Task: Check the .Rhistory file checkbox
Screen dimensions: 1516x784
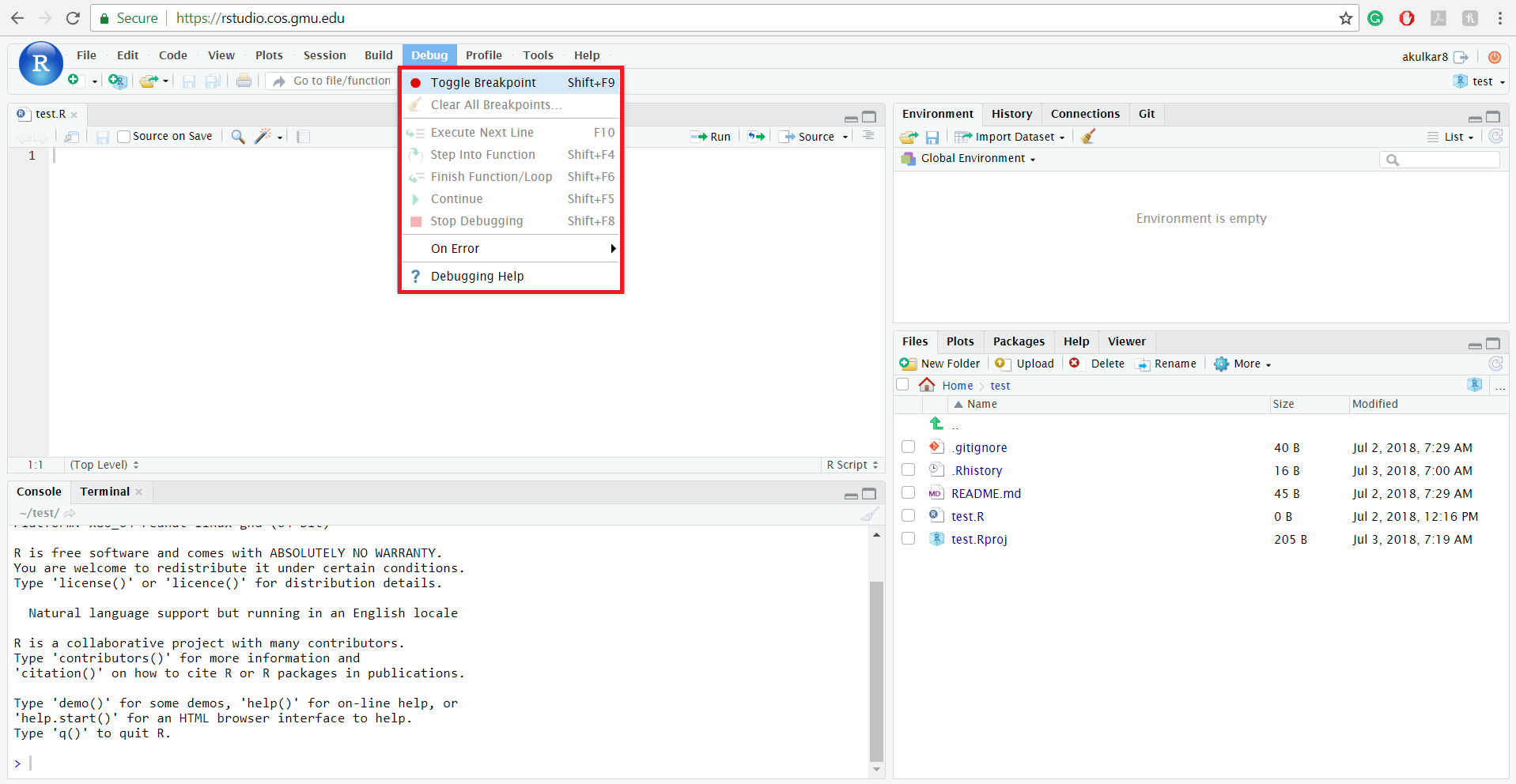Action: [908, 470]
